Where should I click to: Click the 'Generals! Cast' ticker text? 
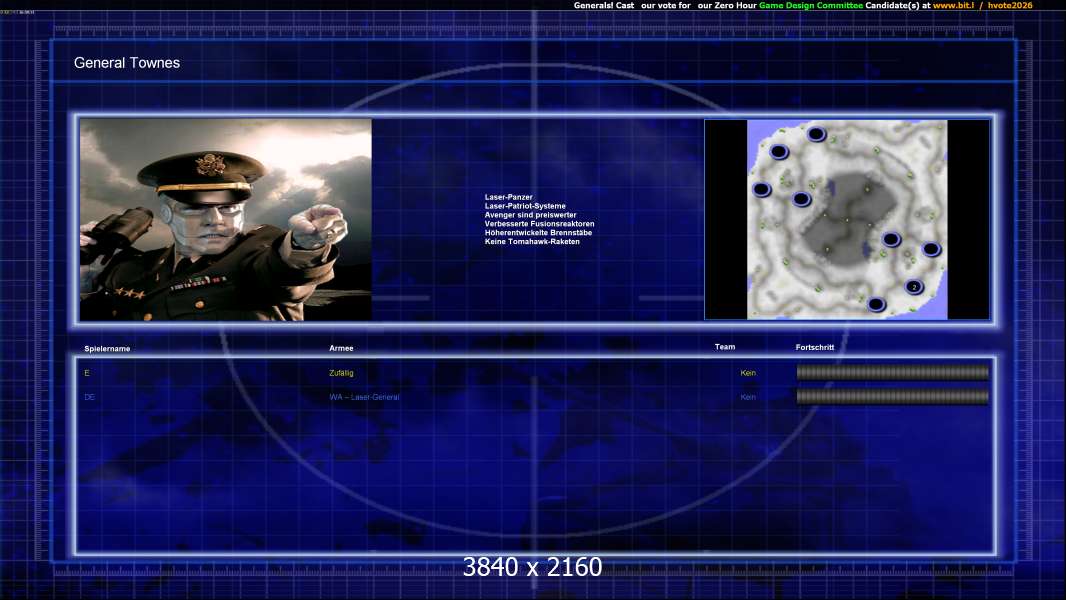[x=604, y=5]
